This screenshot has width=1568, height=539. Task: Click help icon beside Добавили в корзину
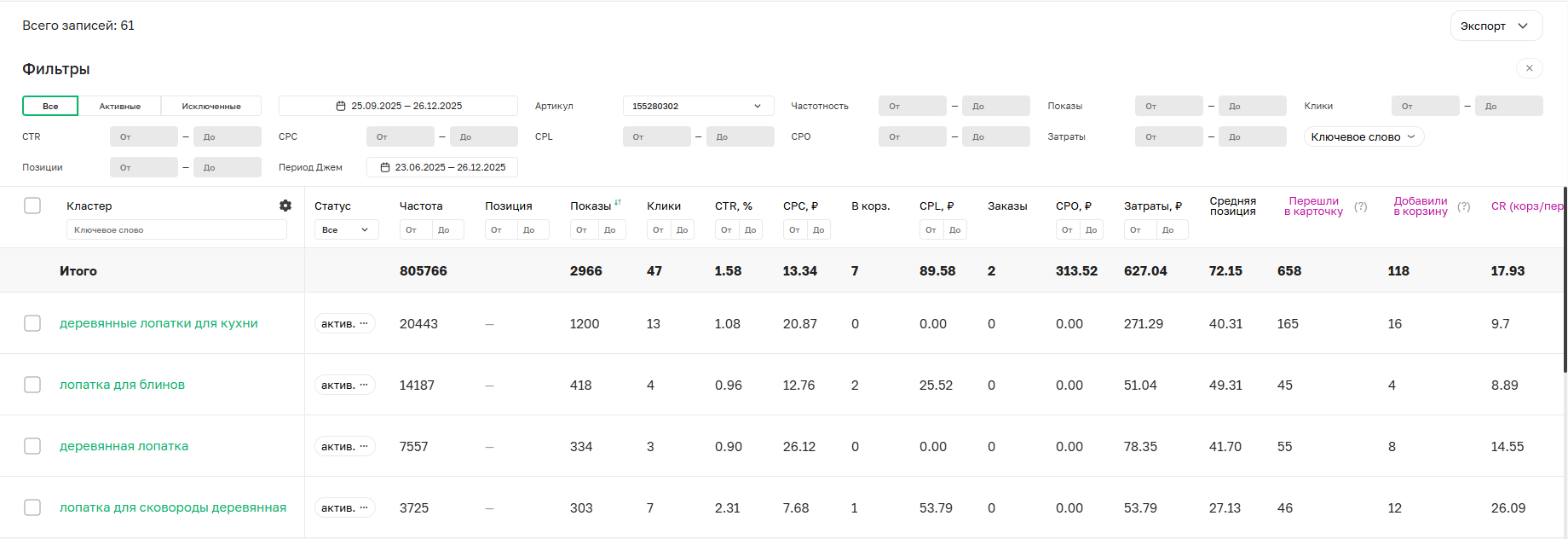1463,206
